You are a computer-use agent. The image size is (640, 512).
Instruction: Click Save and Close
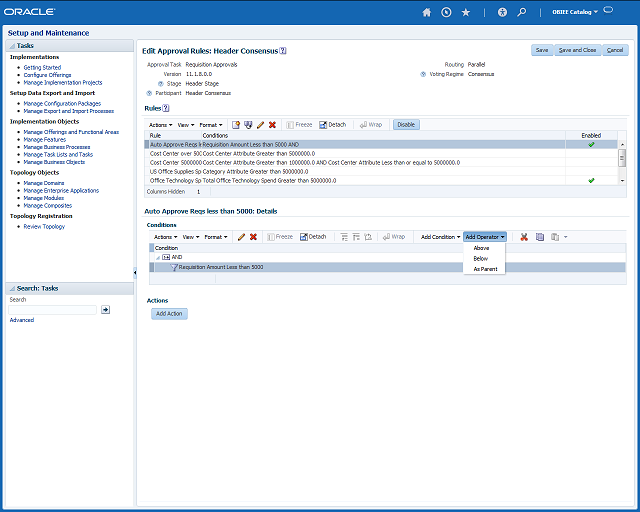tap(577, 50)
